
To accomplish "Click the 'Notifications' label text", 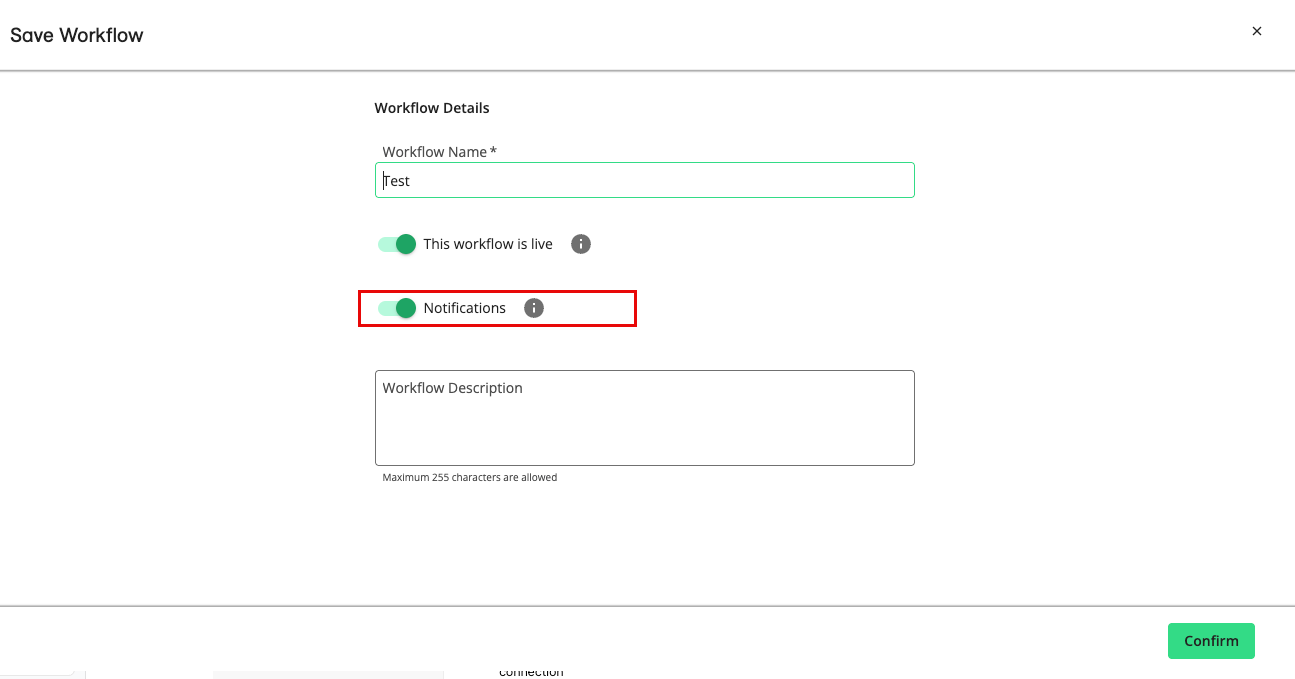I will (465, 308).
